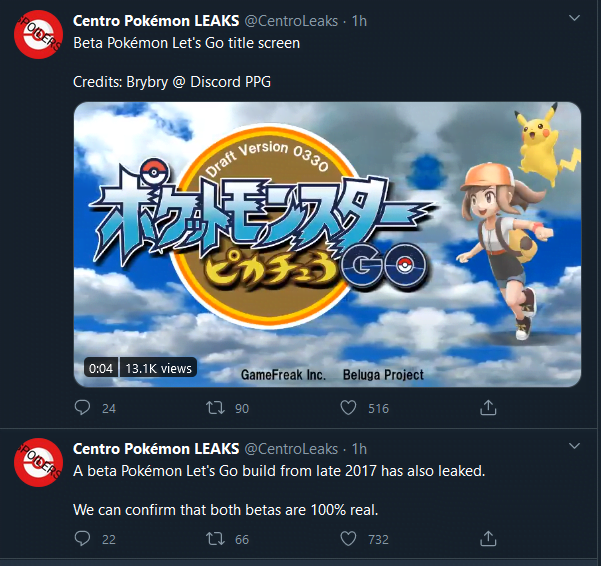Click the 0:04 video duration badge
The width and height of the screenshot is (601, 566).
click(101, 368)
